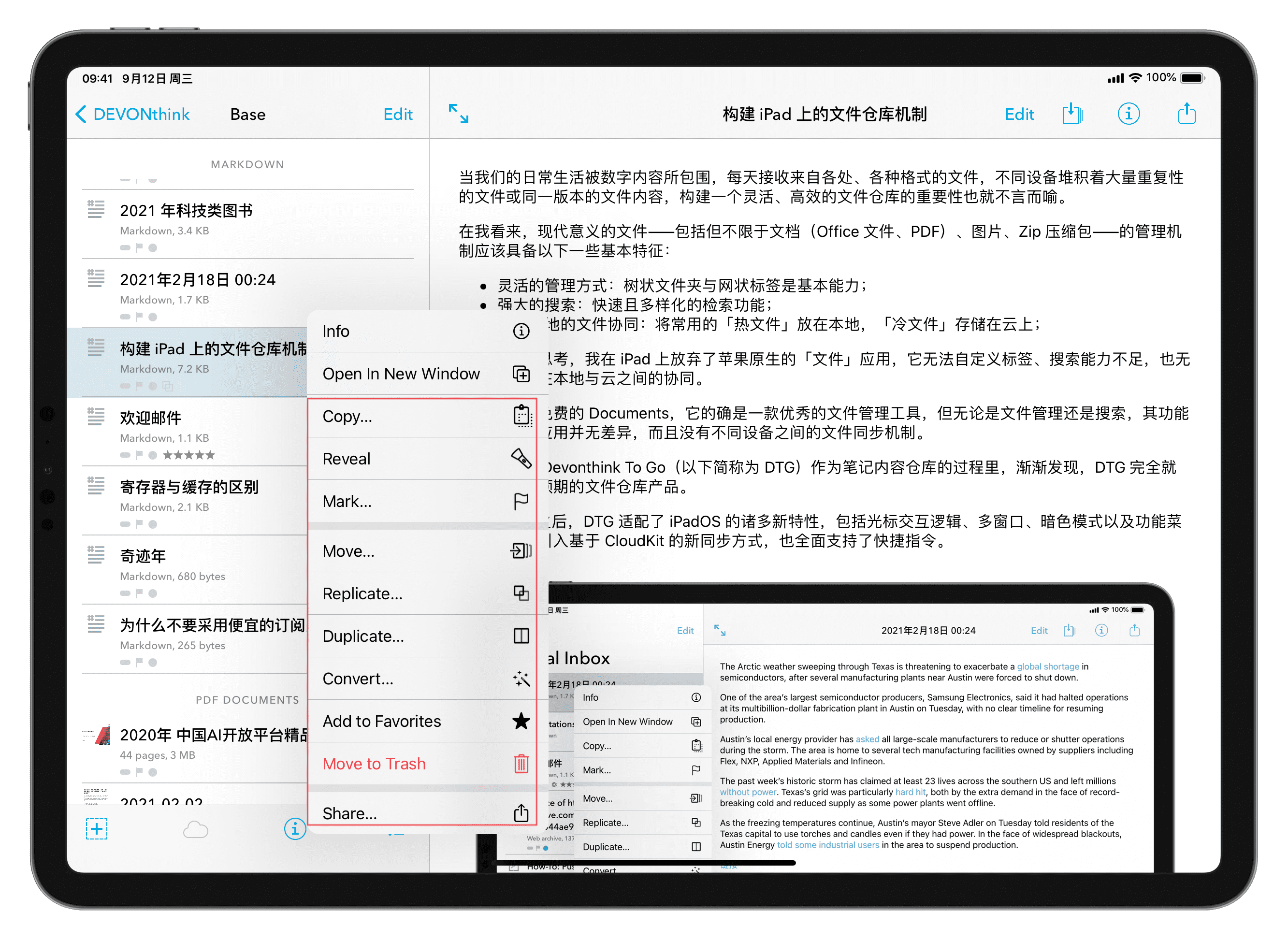Go back to DEVONthink via chevron
This screenshot has width=1288, height=940.
click(132, 115)
